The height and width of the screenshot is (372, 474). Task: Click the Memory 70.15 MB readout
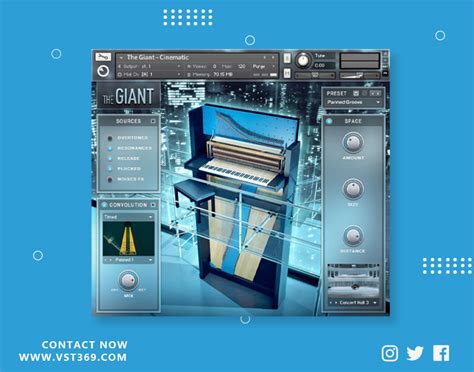[x=210, y=74]
